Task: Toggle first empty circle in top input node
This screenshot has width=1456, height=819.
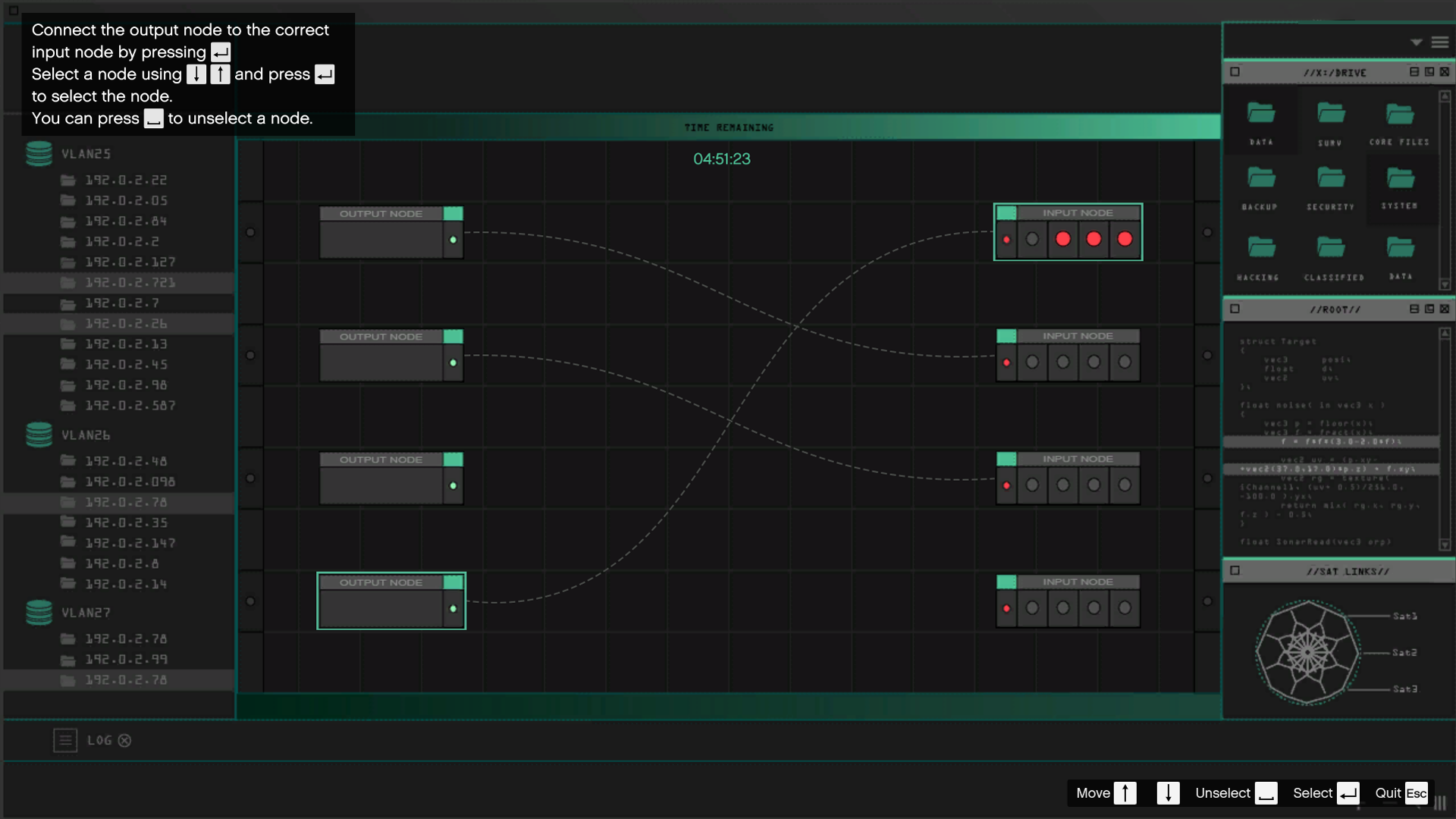Action: pyautogui.click(x=1032, y=239)
